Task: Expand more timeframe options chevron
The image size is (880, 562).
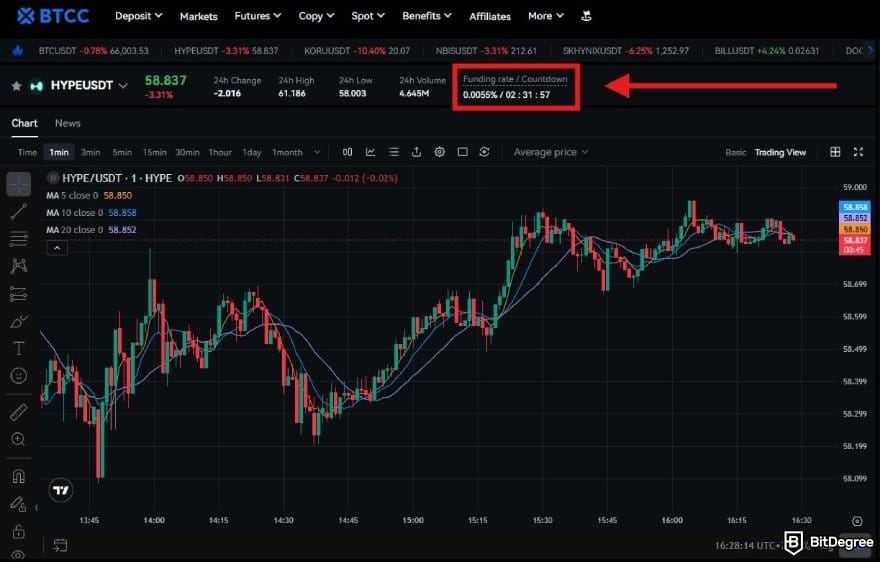Action: click(317, 152)
